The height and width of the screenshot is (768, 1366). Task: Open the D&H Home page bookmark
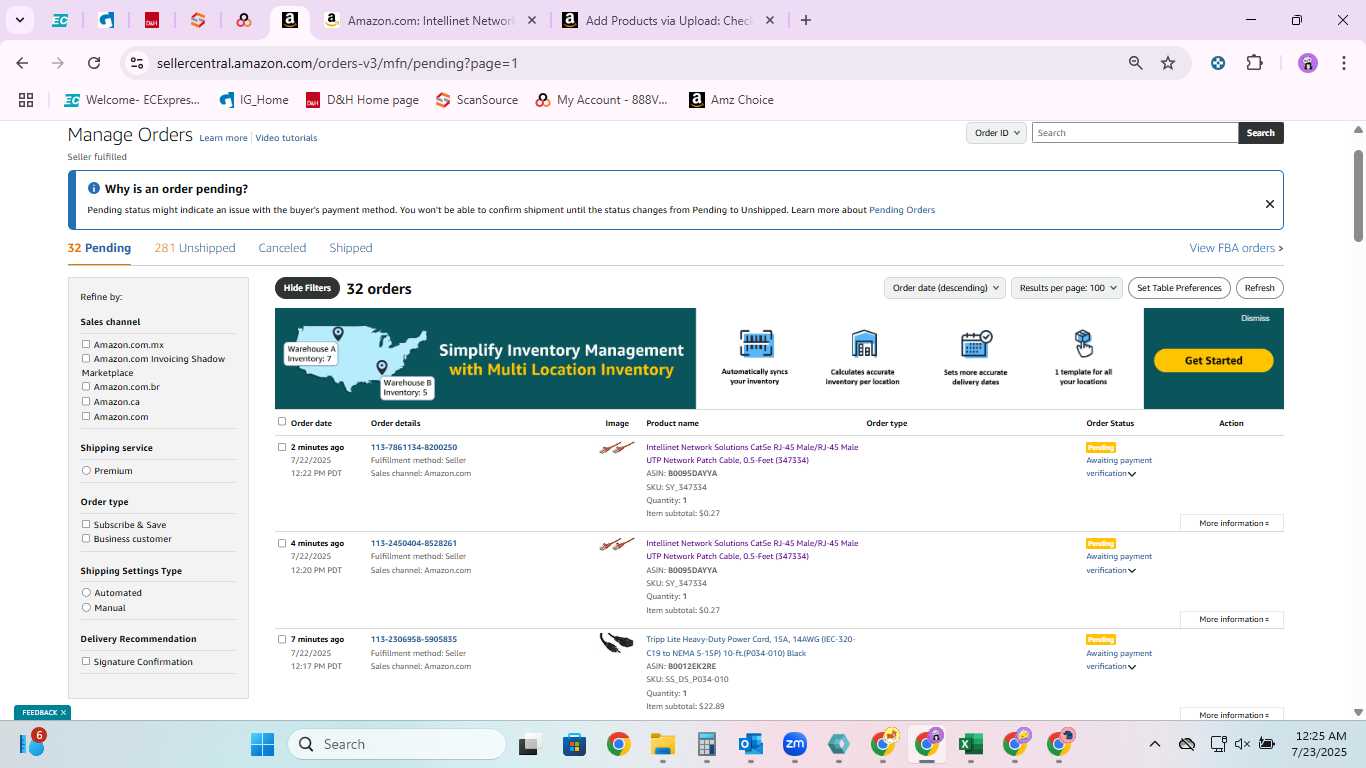pos(362,100)
